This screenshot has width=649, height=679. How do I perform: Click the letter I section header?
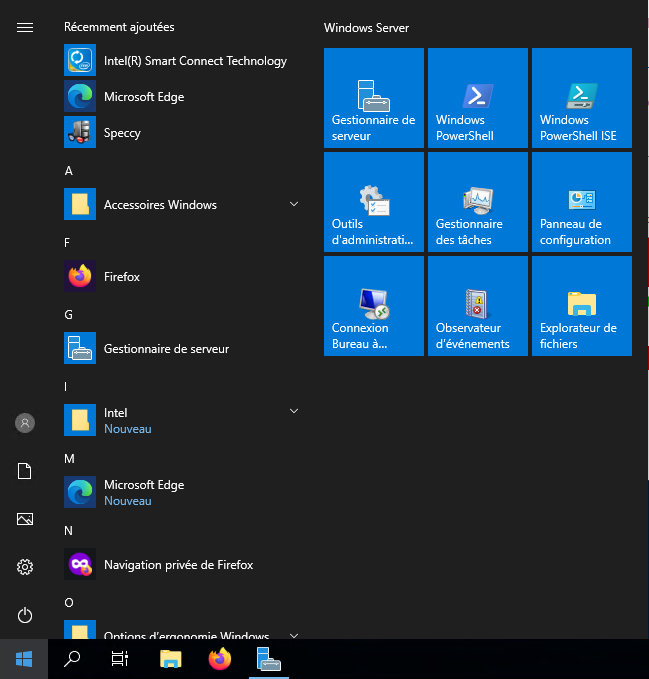point(65,387)
